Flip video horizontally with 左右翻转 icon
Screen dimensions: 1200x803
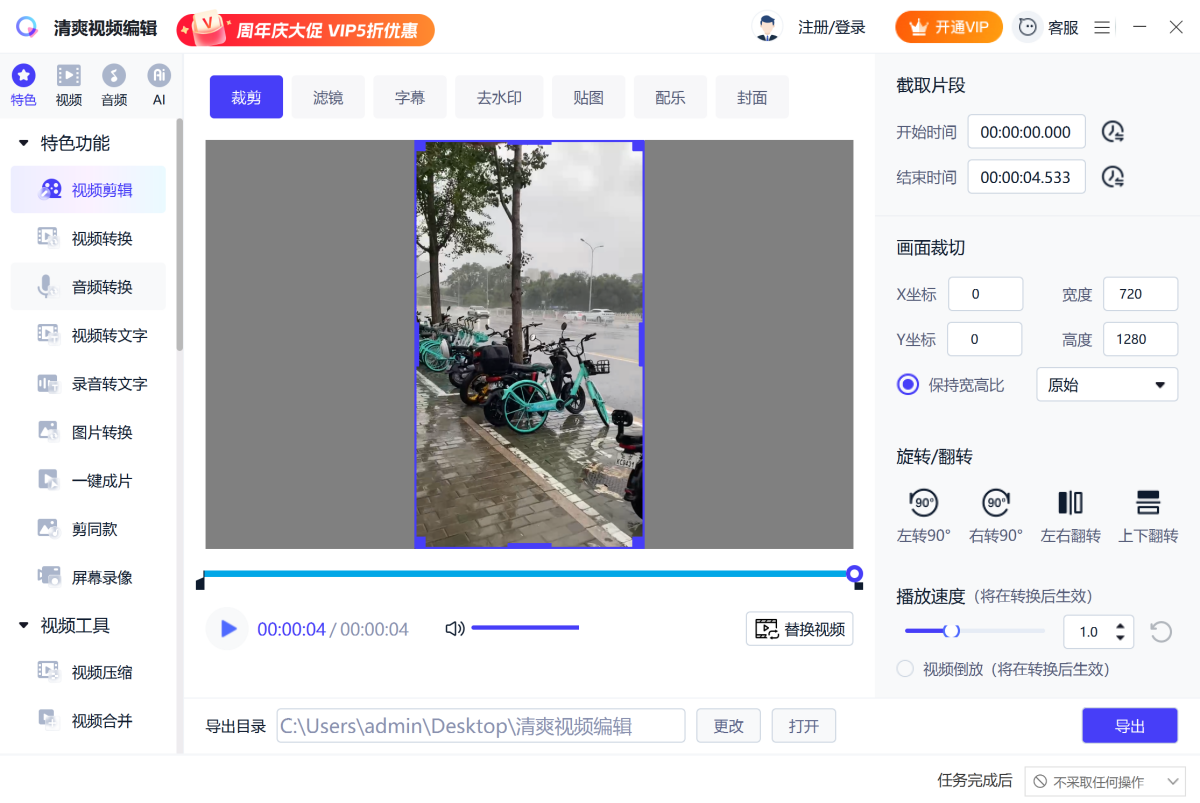click(x=1070, y=503)
